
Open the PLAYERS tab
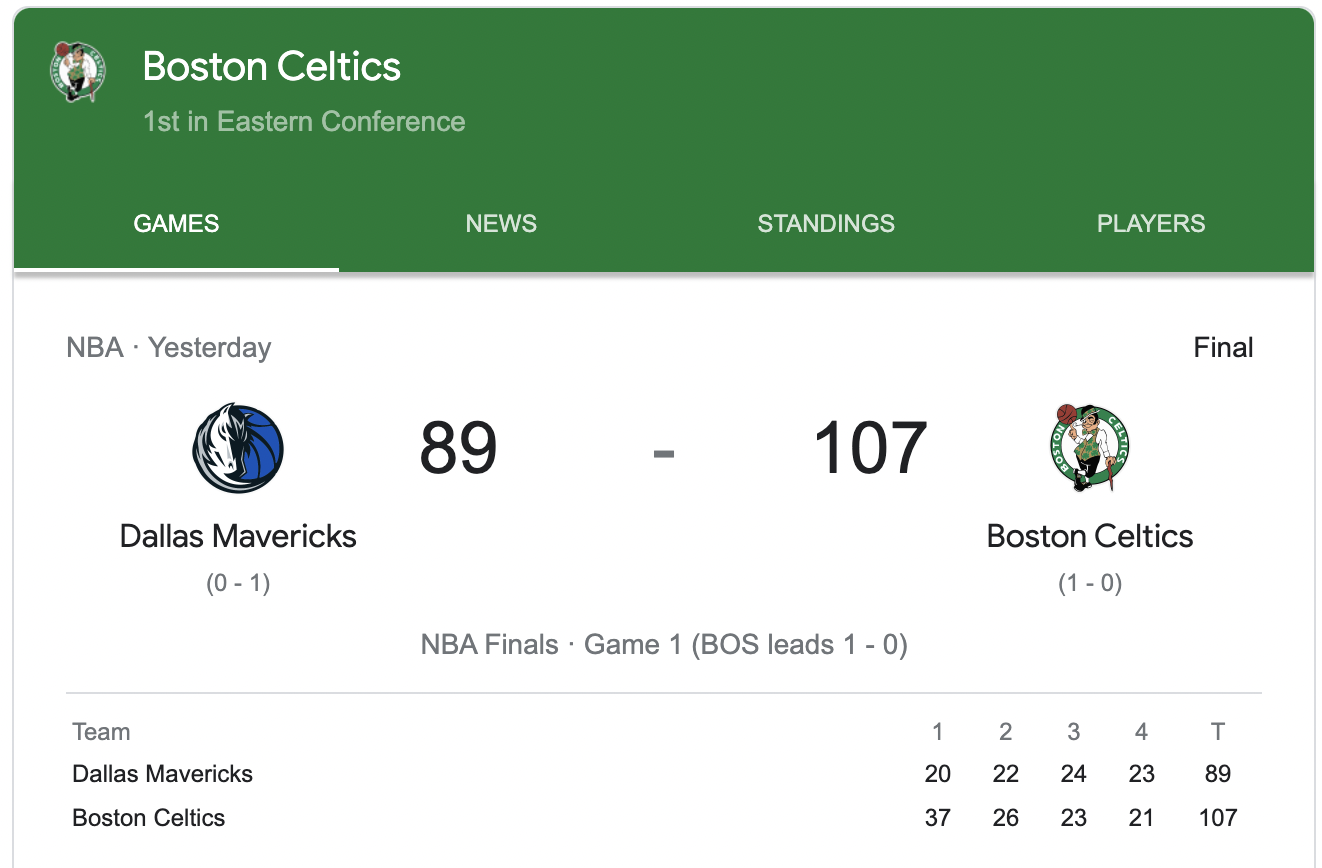coord(1151,223)
